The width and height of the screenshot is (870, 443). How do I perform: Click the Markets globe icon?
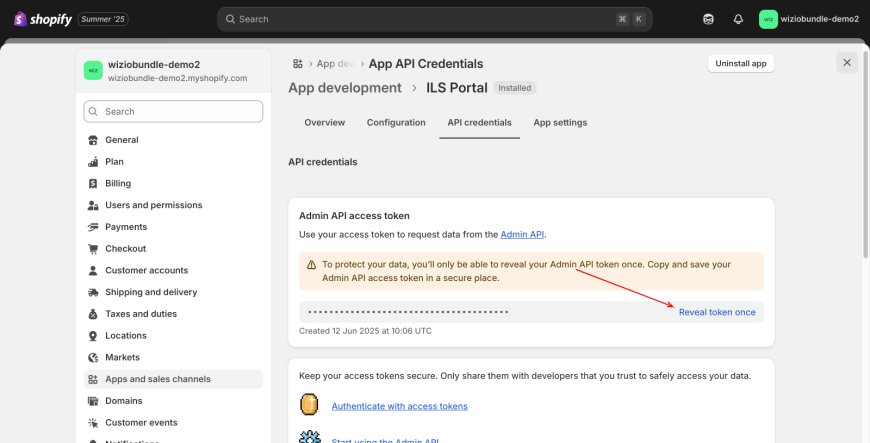tap(93, 357)
